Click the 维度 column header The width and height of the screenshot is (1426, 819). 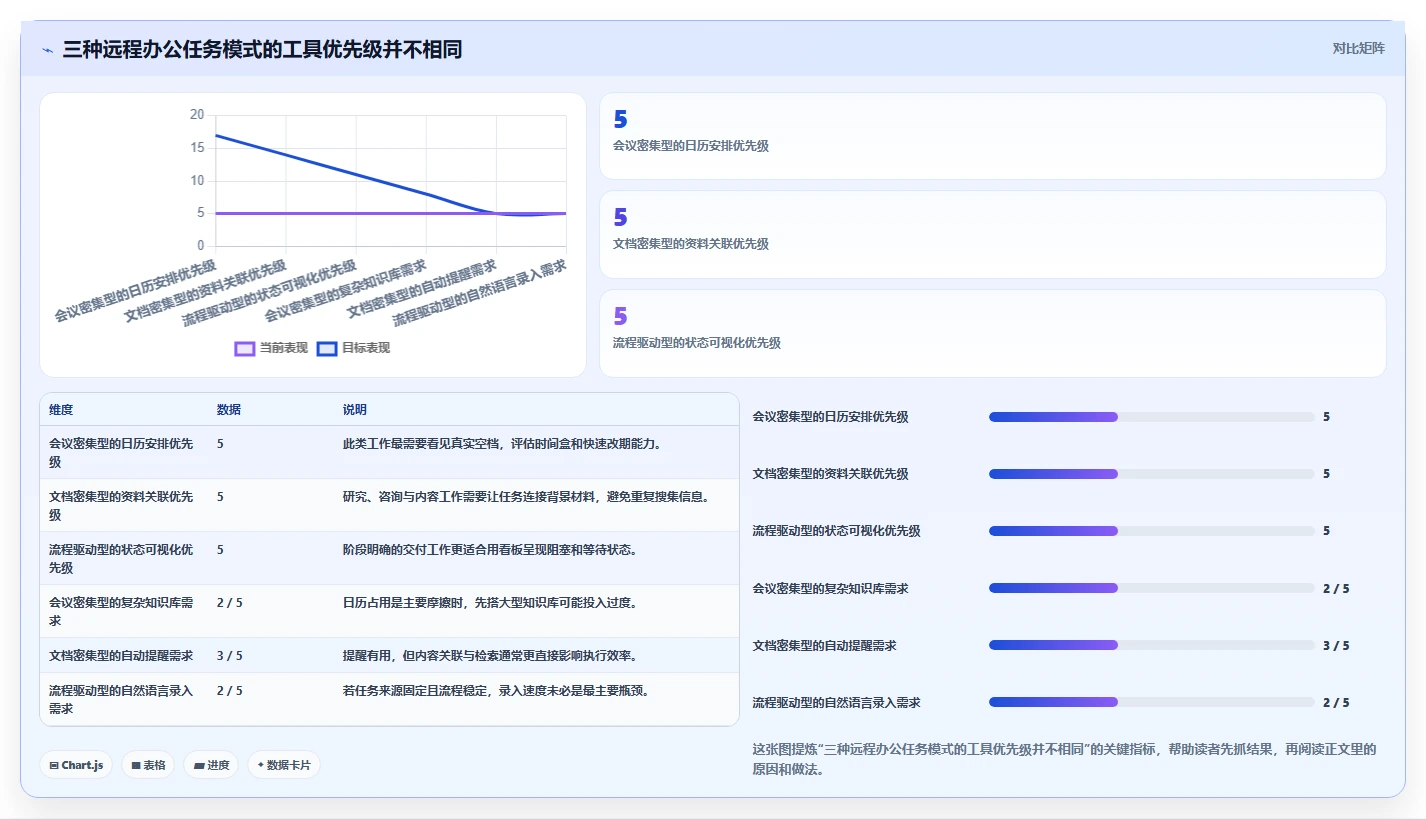coord(61,410)
